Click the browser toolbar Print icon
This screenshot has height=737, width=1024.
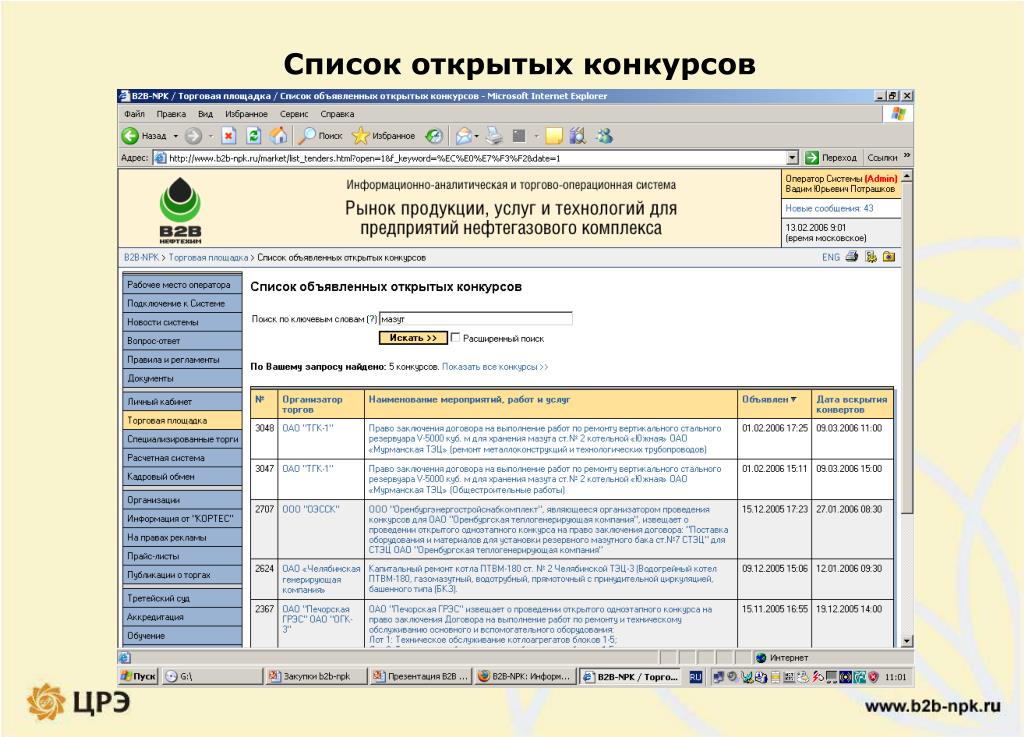[494, 136]
